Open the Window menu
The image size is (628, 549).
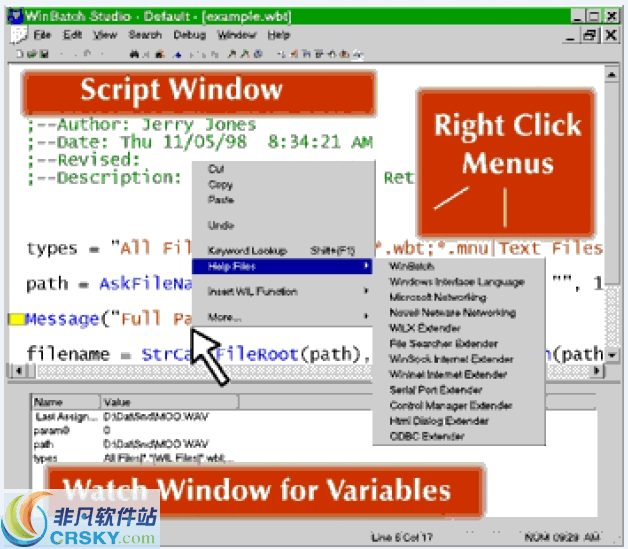(x=237, y=35)
